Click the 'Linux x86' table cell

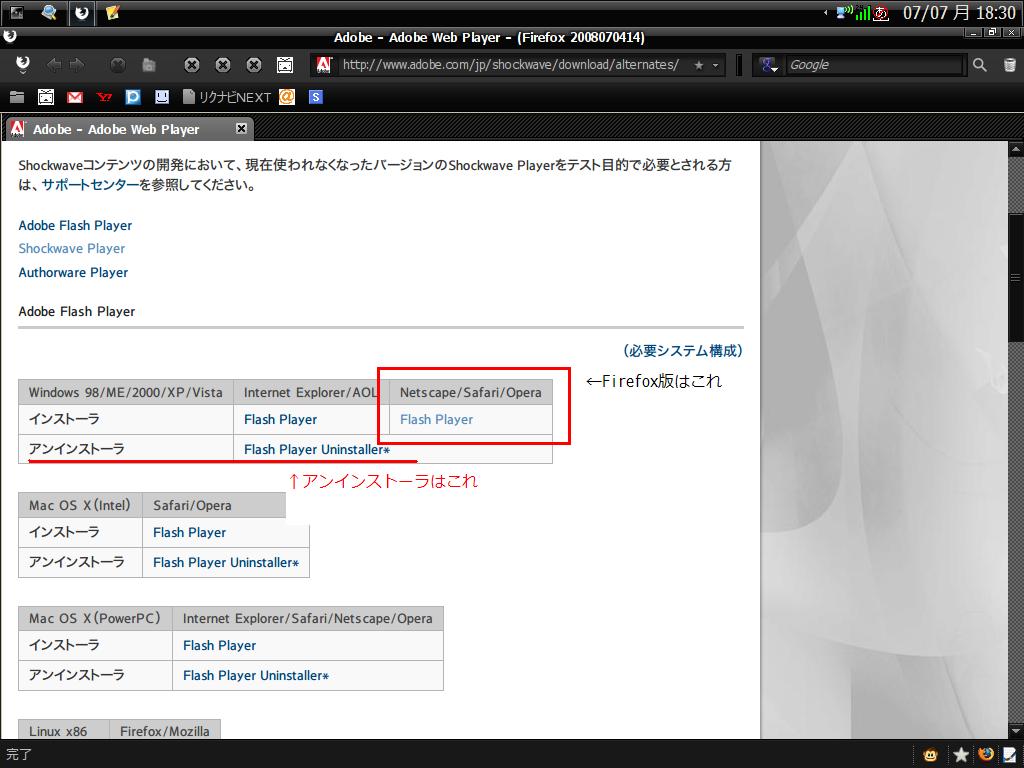pyautogui.click(x=64, y=730)
